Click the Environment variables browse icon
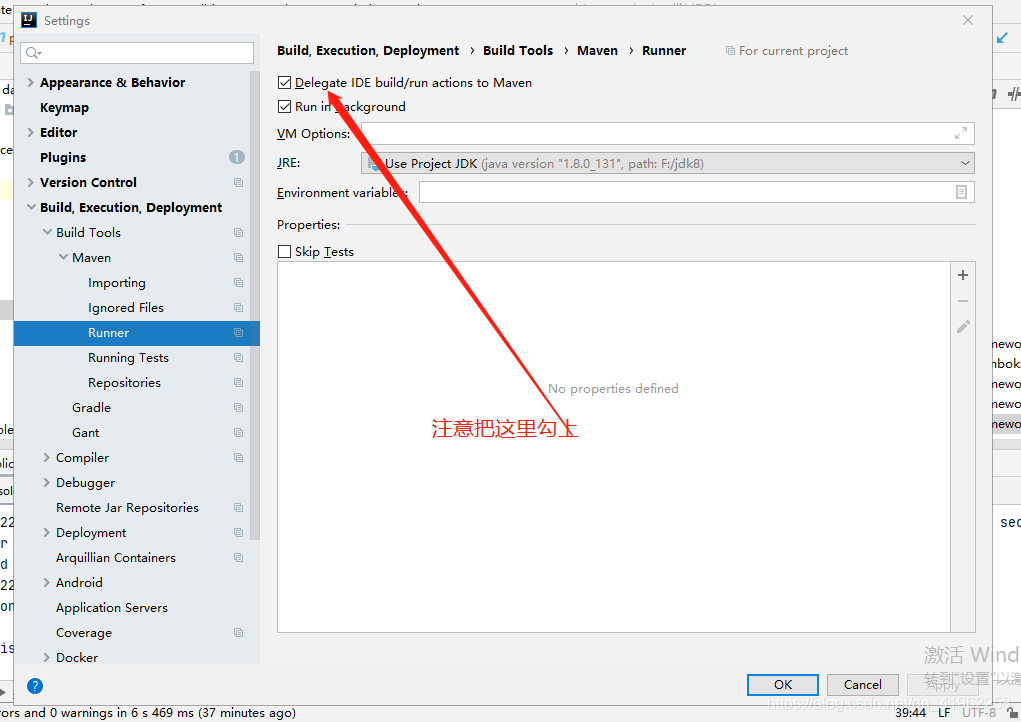This screenshot has width=1021, height=722. coord(963,192)
